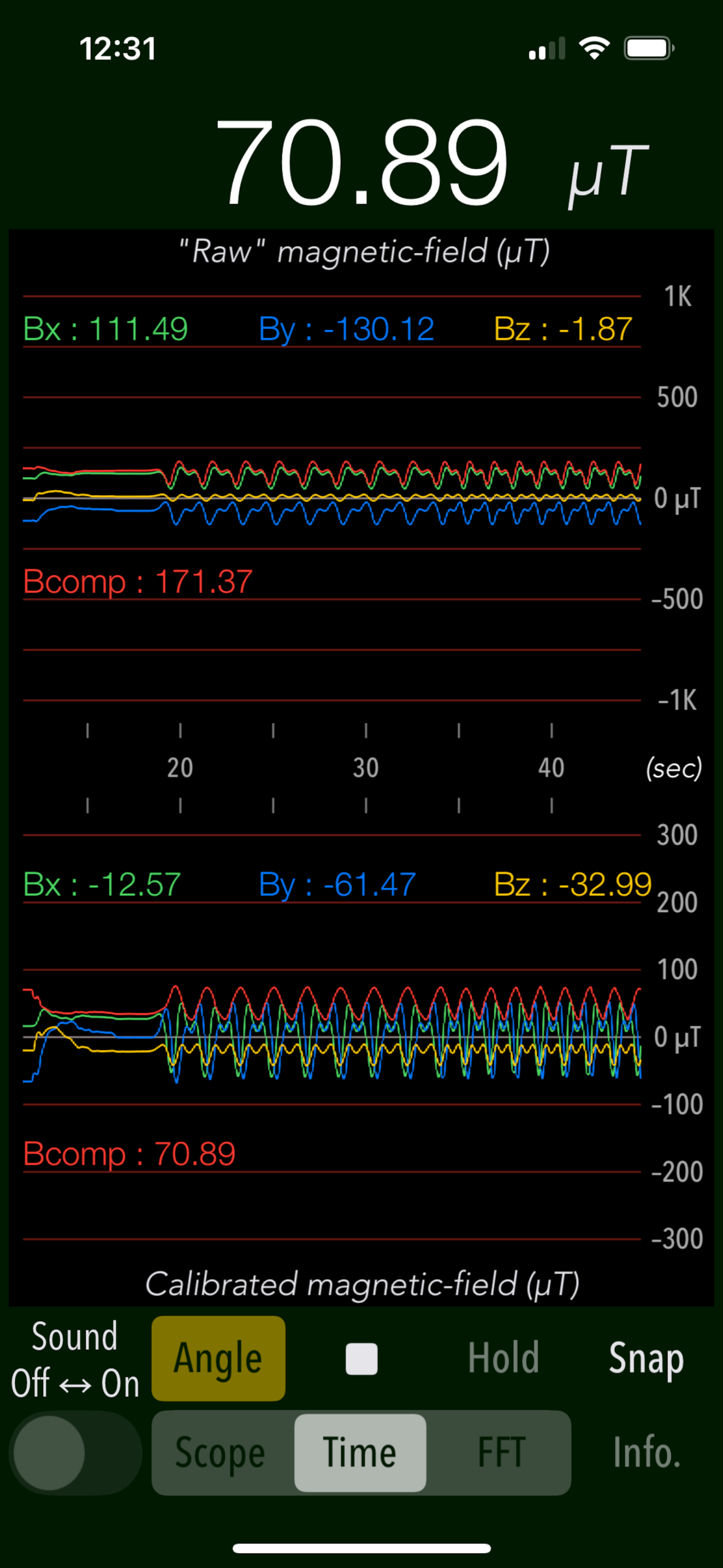
Task: Tap the 1K scale label on raw chart
Action: tap(678, 297)
